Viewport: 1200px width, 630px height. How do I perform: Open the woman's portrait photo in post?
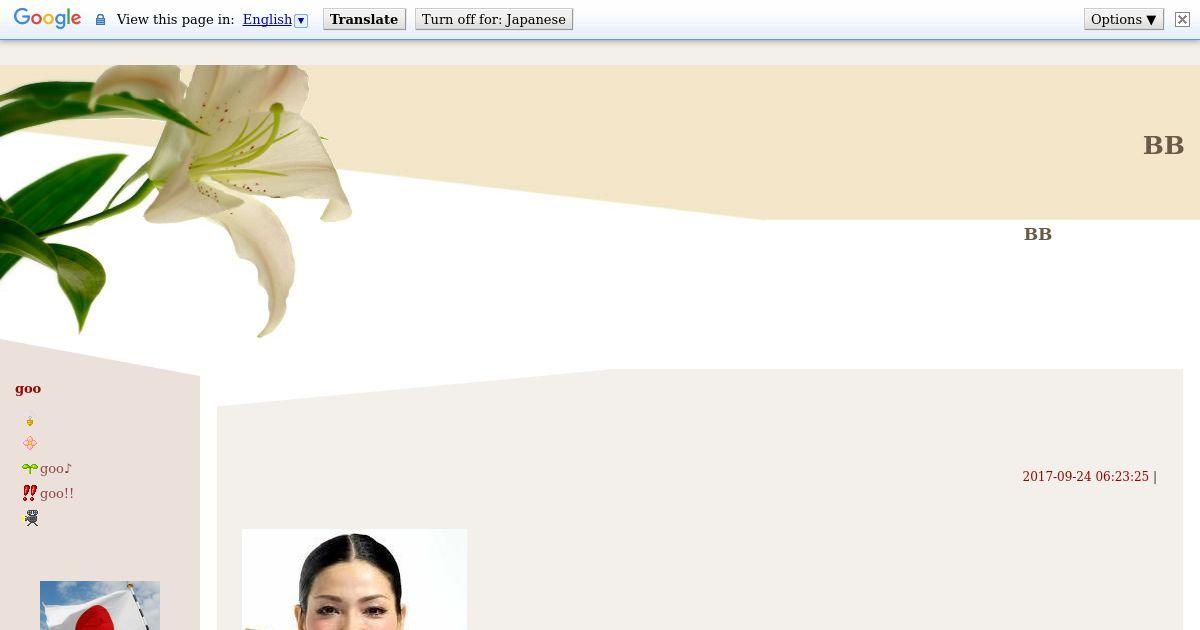(354, 579)
